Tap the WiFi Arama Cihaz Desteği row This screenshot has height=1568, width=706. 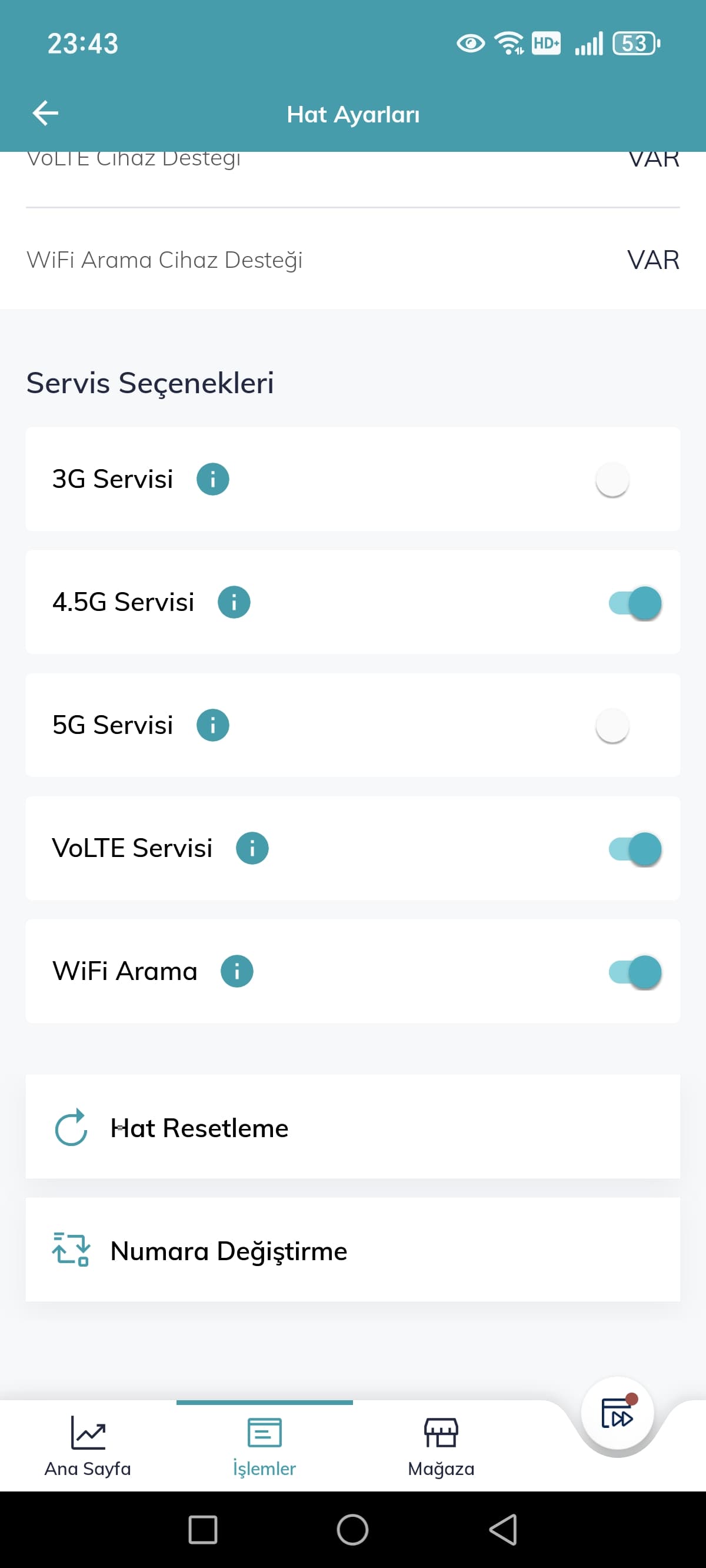coord(352,260)
